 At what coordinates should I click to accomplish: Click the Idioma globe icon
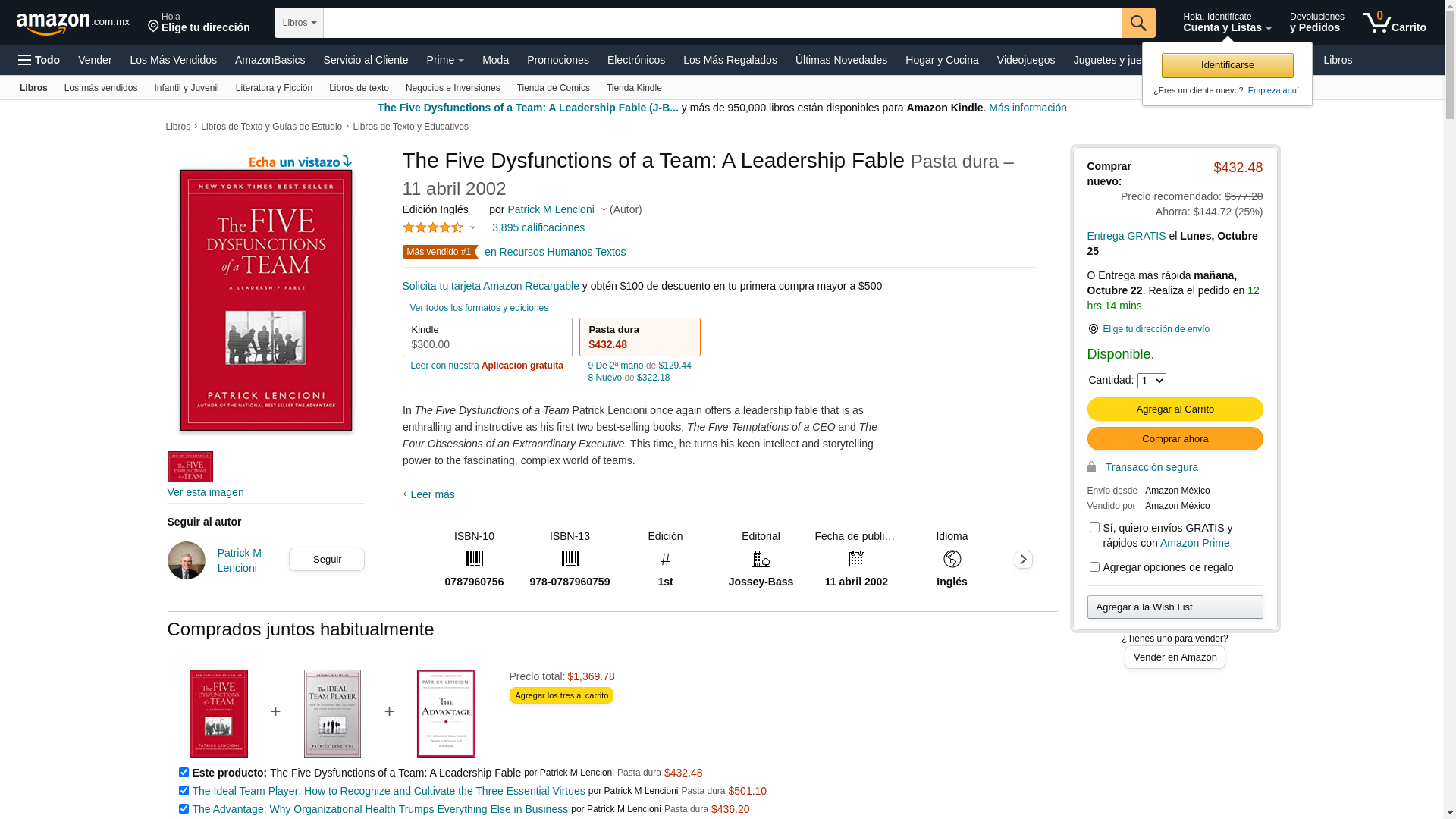pyautogui.click(x=952, y=560)
